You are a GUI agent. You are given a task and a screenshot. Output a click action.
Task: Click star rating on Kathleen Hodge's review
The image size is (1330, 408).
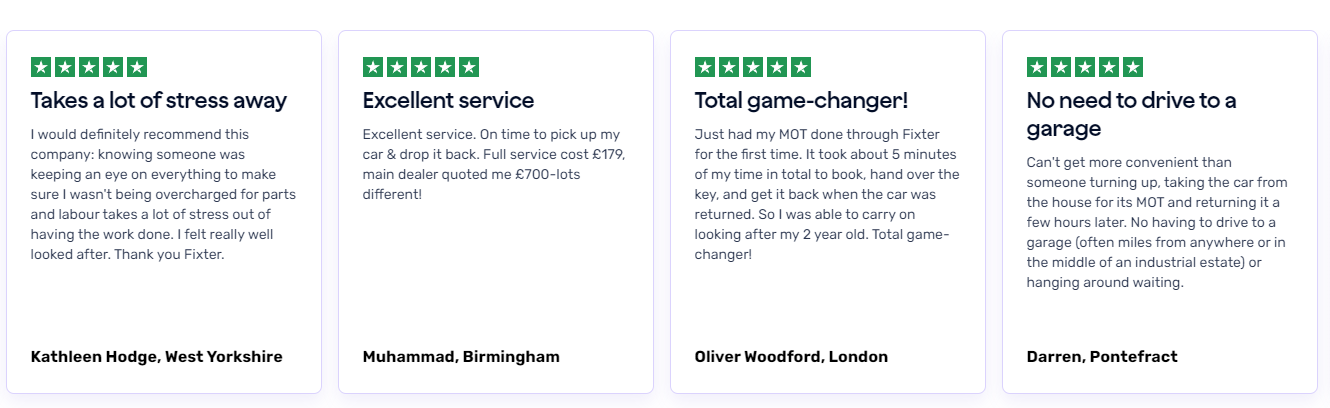[89, 67]
